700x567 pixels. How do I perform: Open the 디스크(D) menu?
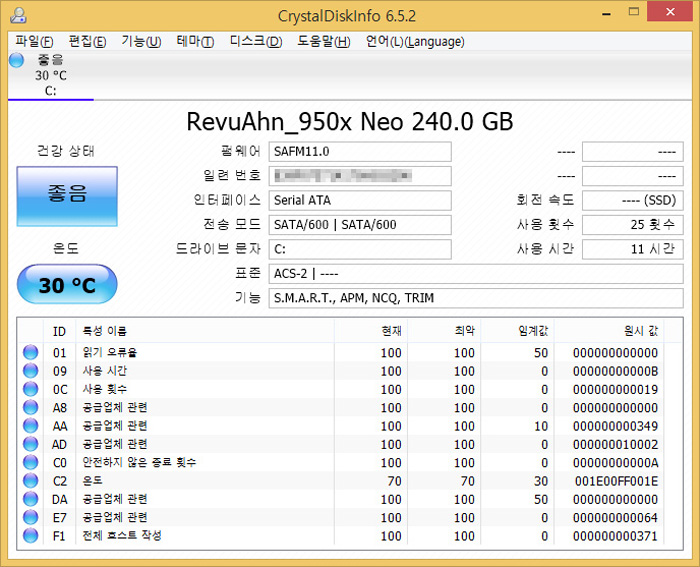coord(256,41)
